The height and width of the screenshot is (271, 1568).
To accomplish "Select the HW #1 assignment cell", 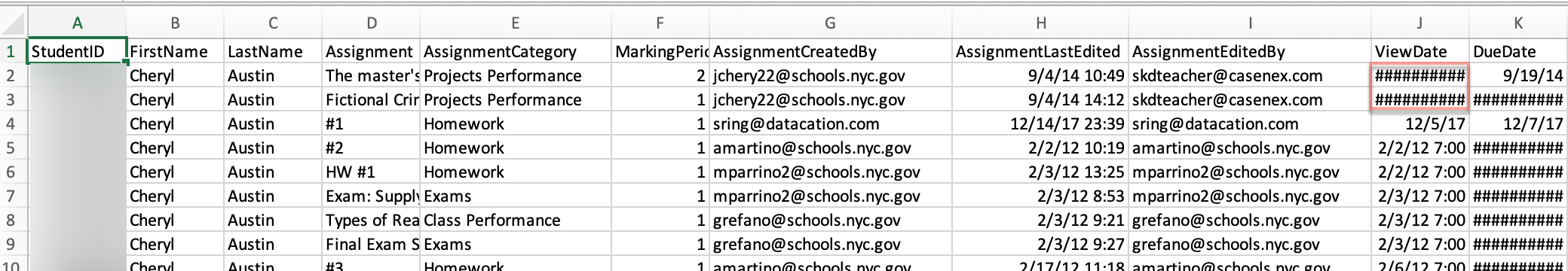I will tap(371, 172).
